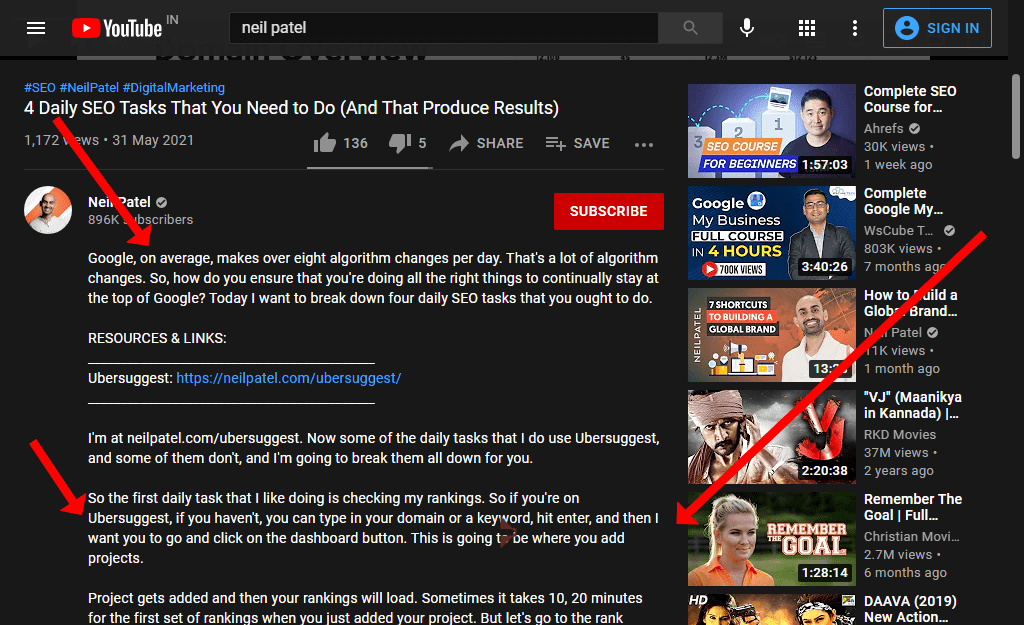Click title 'DAAVA (2019) New Action…'
Viewport: 1024px width, 625px height.
click(910, 609)
